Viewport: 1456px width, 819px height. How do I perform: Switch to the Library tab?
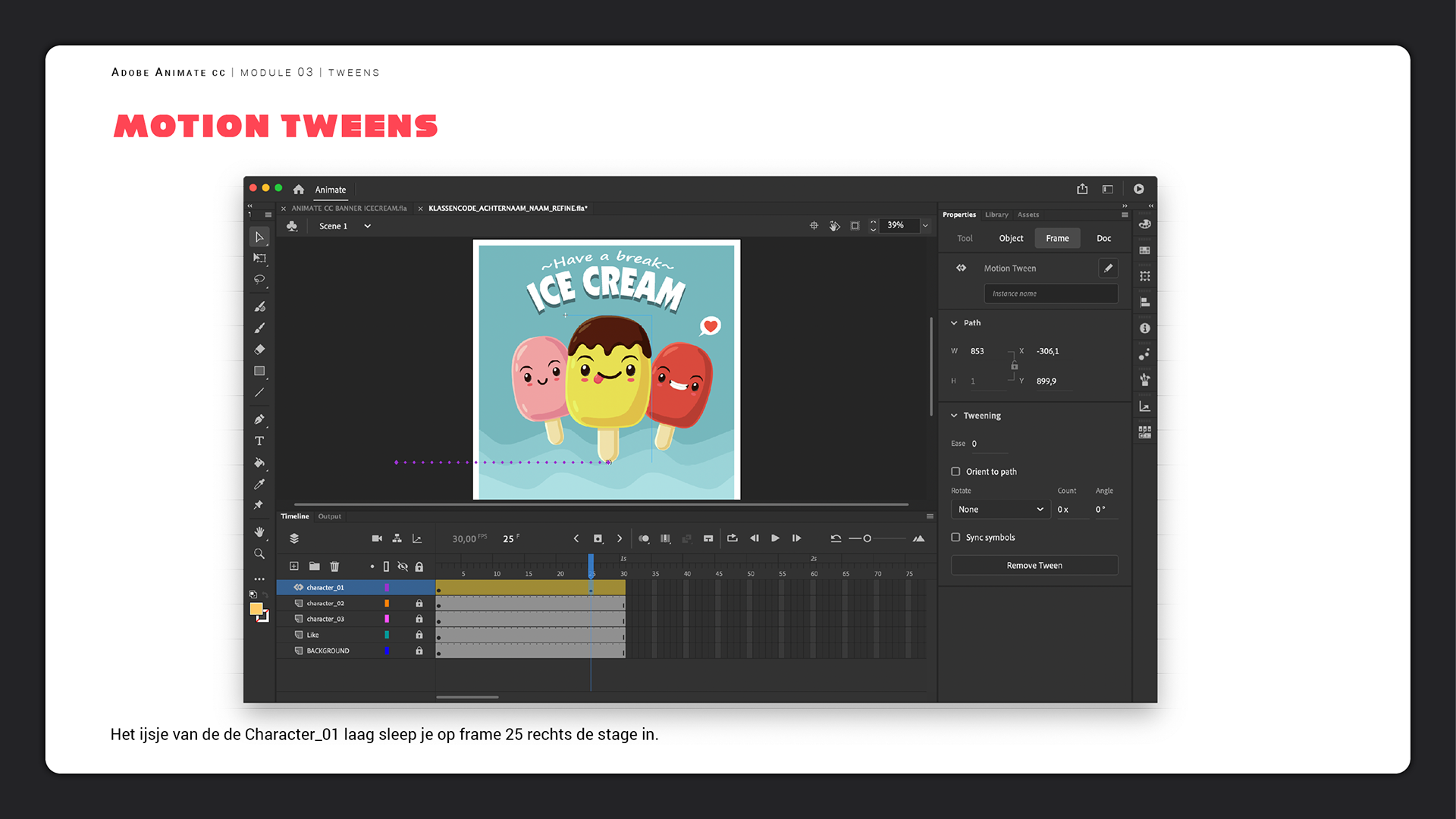pyautogui.click(x=996, y=215)
